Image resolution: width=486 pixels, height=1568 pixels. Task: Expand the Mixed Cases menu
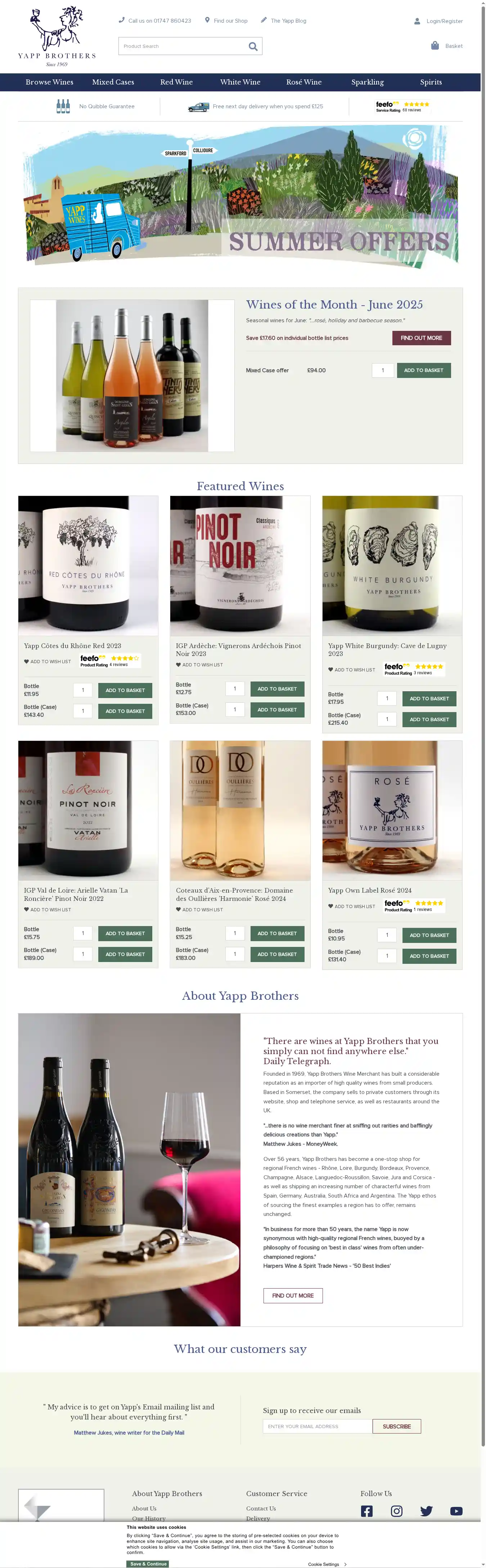pos(113,82)
